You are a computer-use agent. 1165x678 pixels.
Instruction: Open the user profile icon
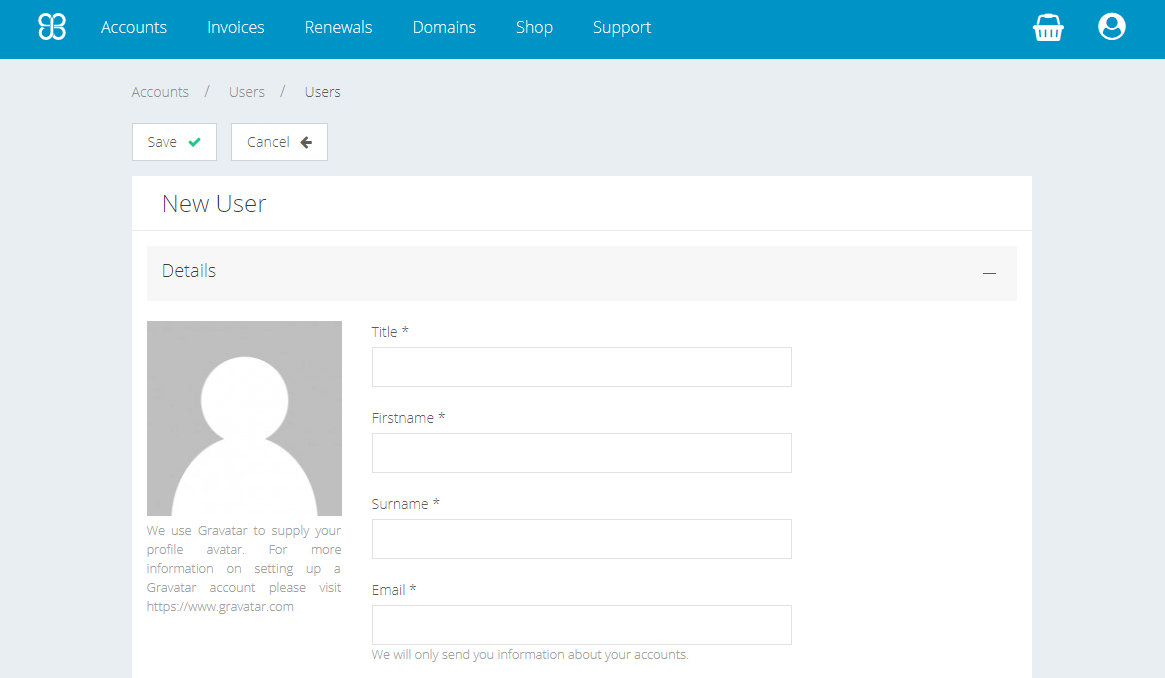pyautogui.click(x=1111, y=27)
